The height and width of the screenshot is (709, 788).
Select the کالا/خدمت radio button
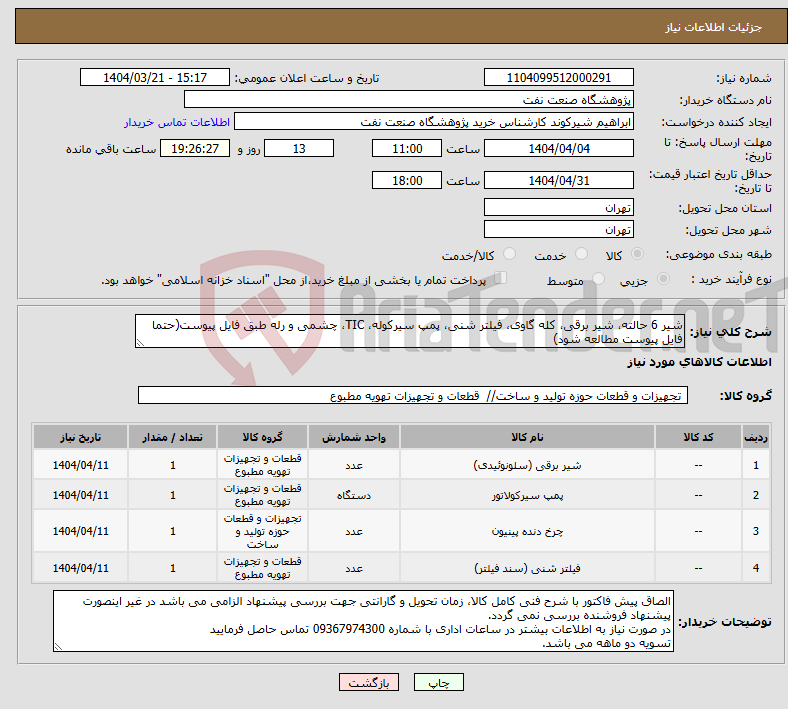click(509, 254)
